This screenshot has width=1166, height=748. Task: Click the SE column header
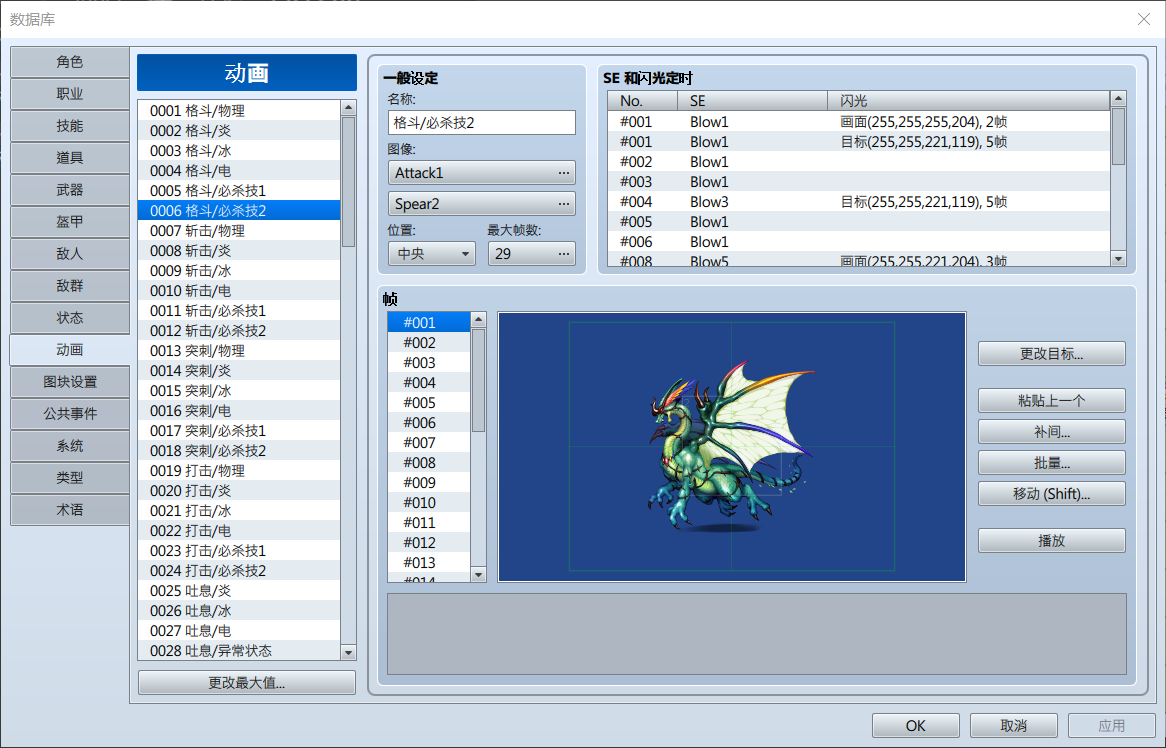click(752, 100)
